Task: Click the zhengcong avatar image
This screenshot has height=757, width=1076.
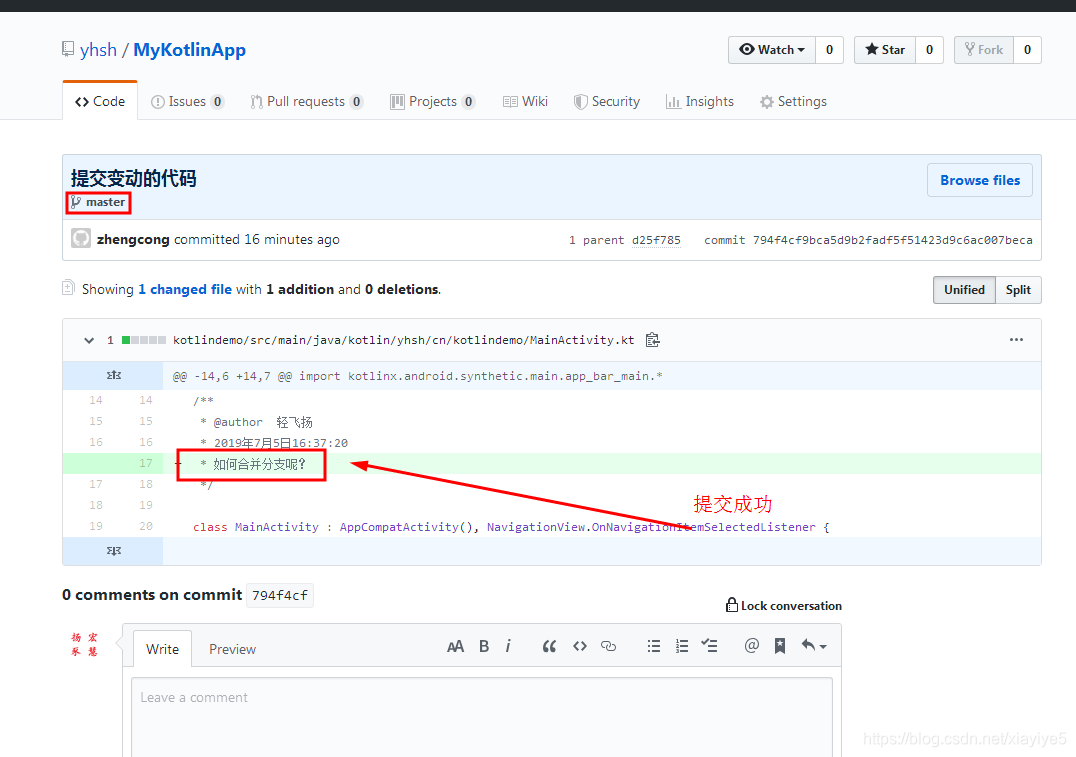Action: (x=81, y=238)
